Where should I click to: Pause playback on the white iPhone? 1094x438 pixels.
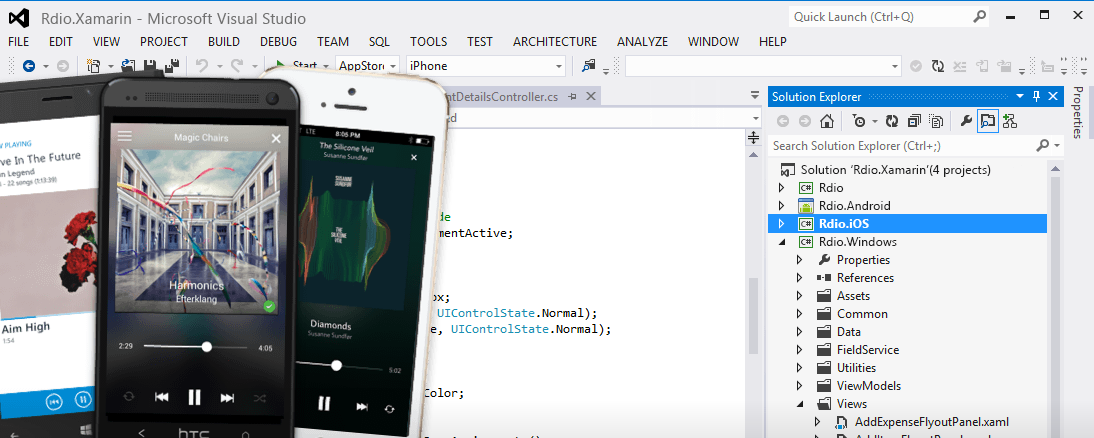(324, 403)
